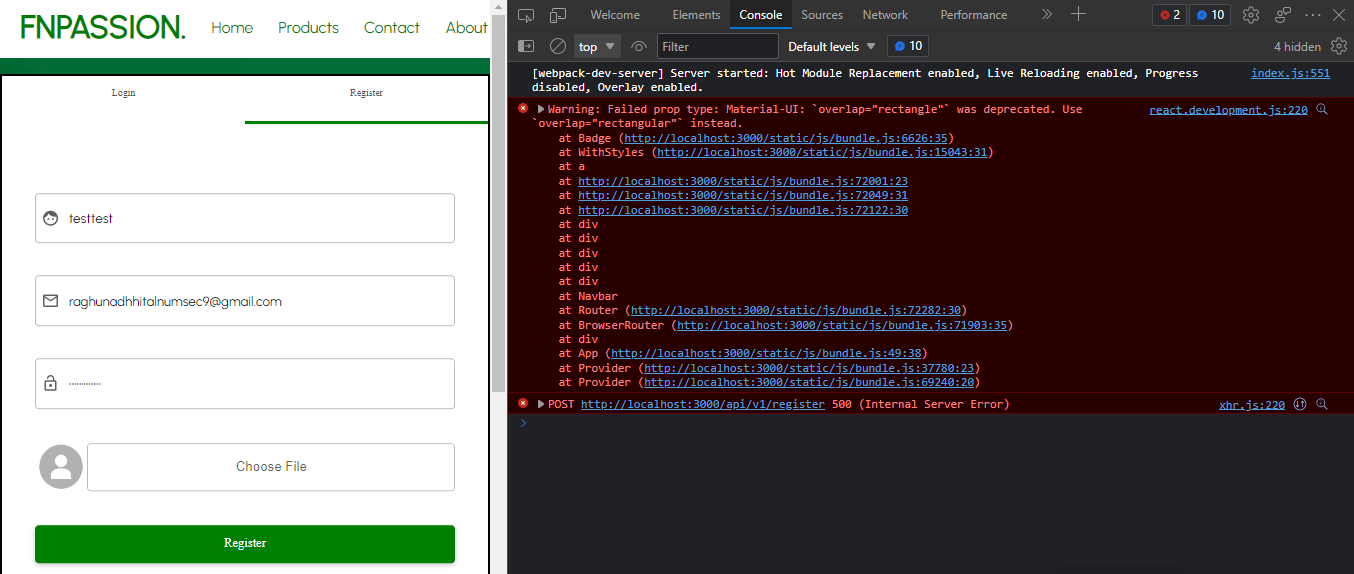Open DevTools settings gear in the top bar

[x=1250, y=15]
